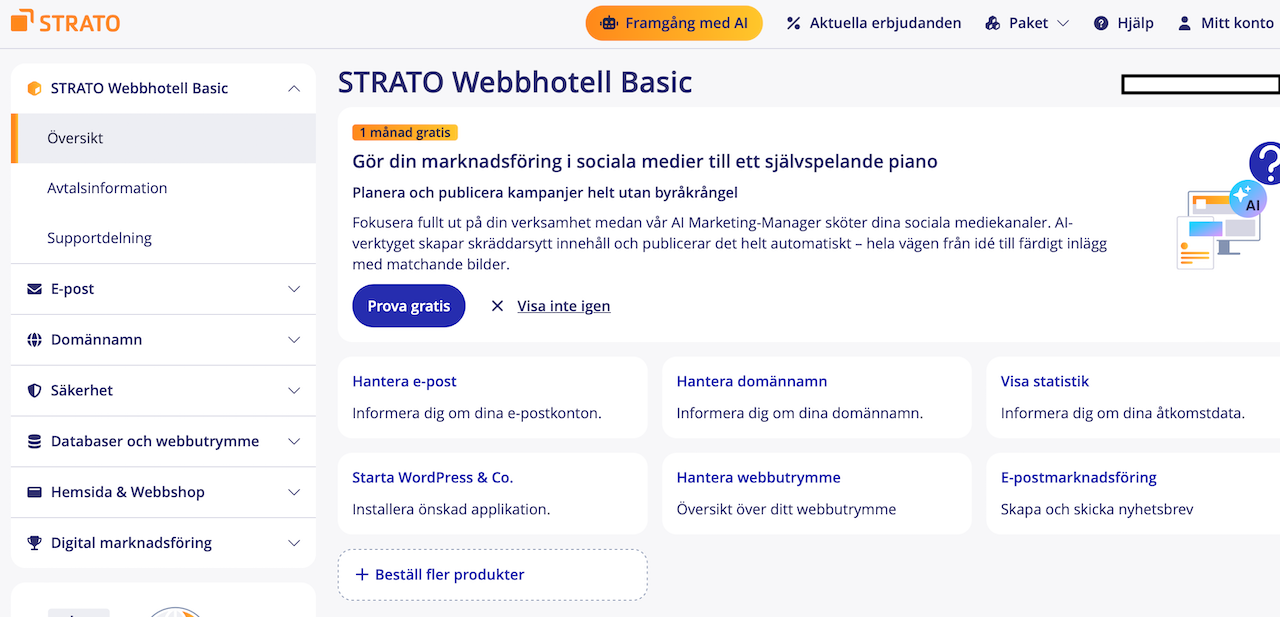Viewport: 1280px width, 617px height.
Task: Click the question mark icon beside Hjälp
Action: click(x=1101, y=23)
